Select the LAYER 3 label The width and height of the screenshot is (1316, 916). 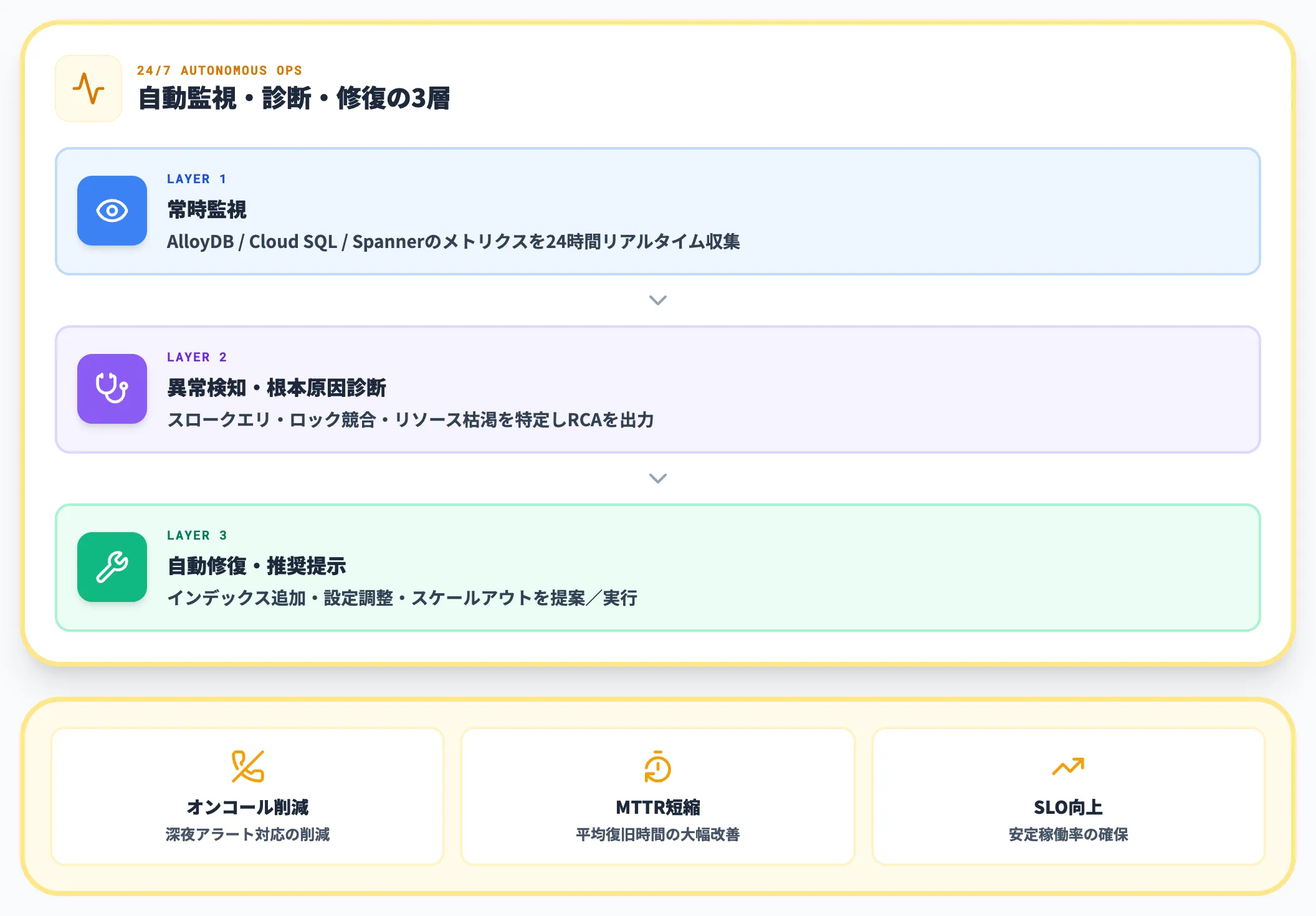196,535
